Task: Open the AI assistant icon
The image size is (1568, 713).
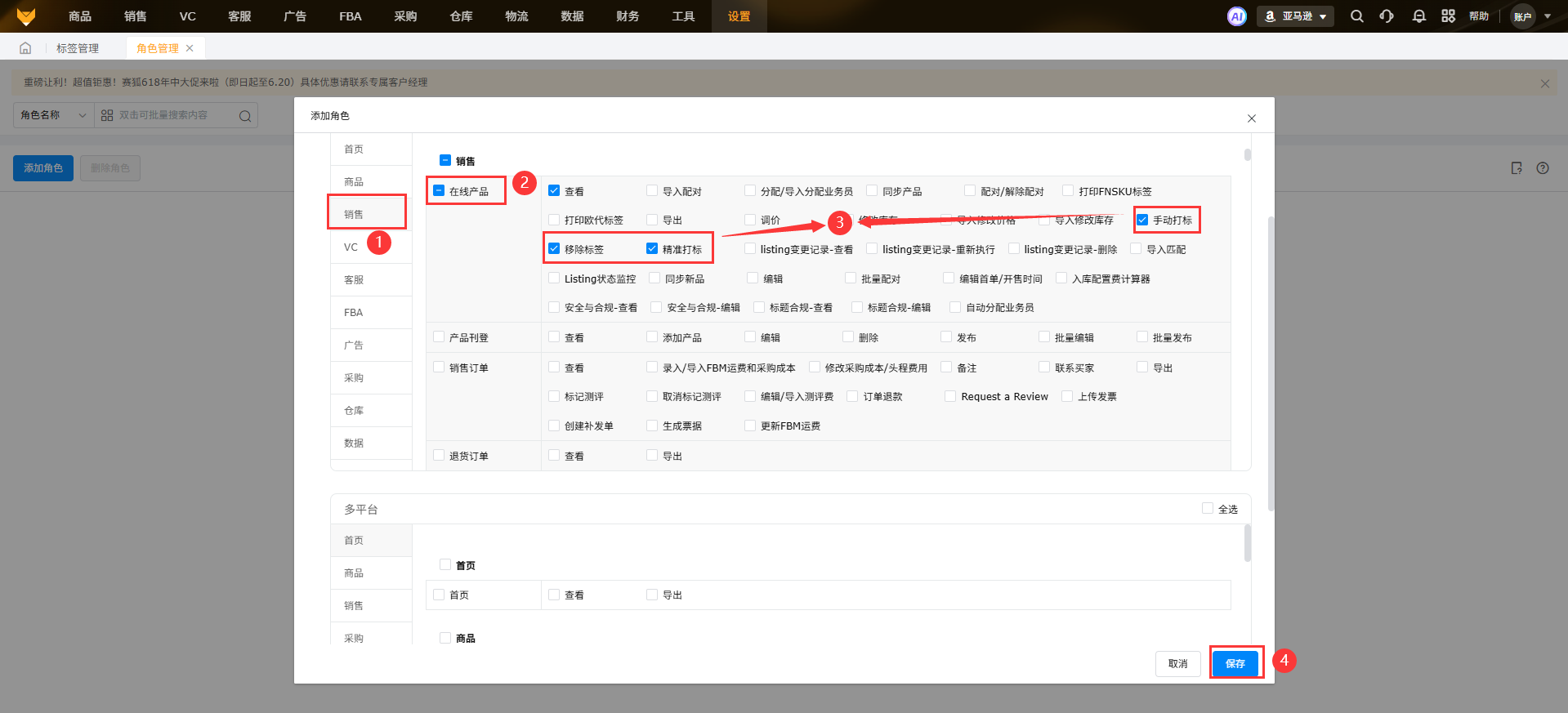Action: point(1237,16)
